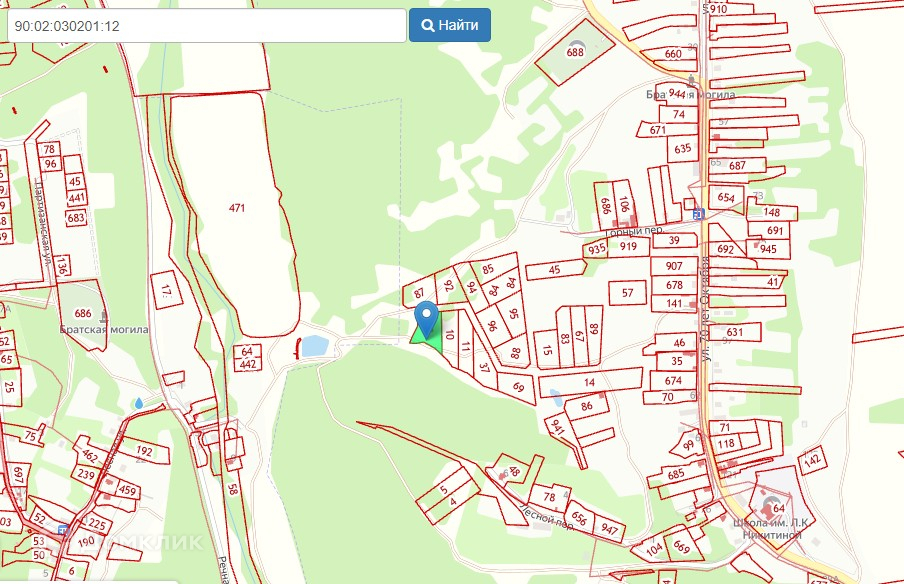Click the monument icon at parcel 688
The image size is (904, 584).
tap(575, 44)
